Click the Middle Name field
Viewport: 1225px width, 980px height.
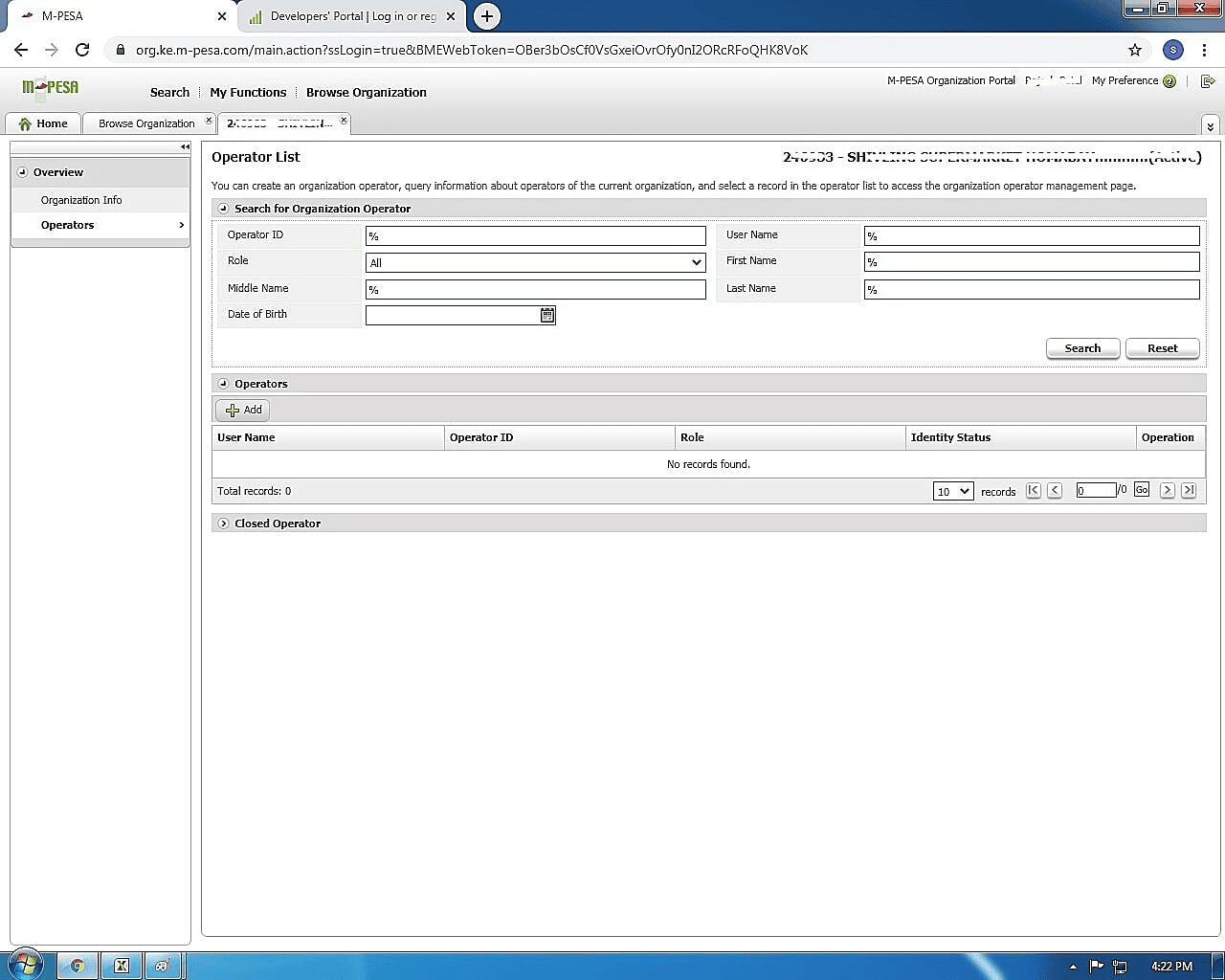coord(535,289)
